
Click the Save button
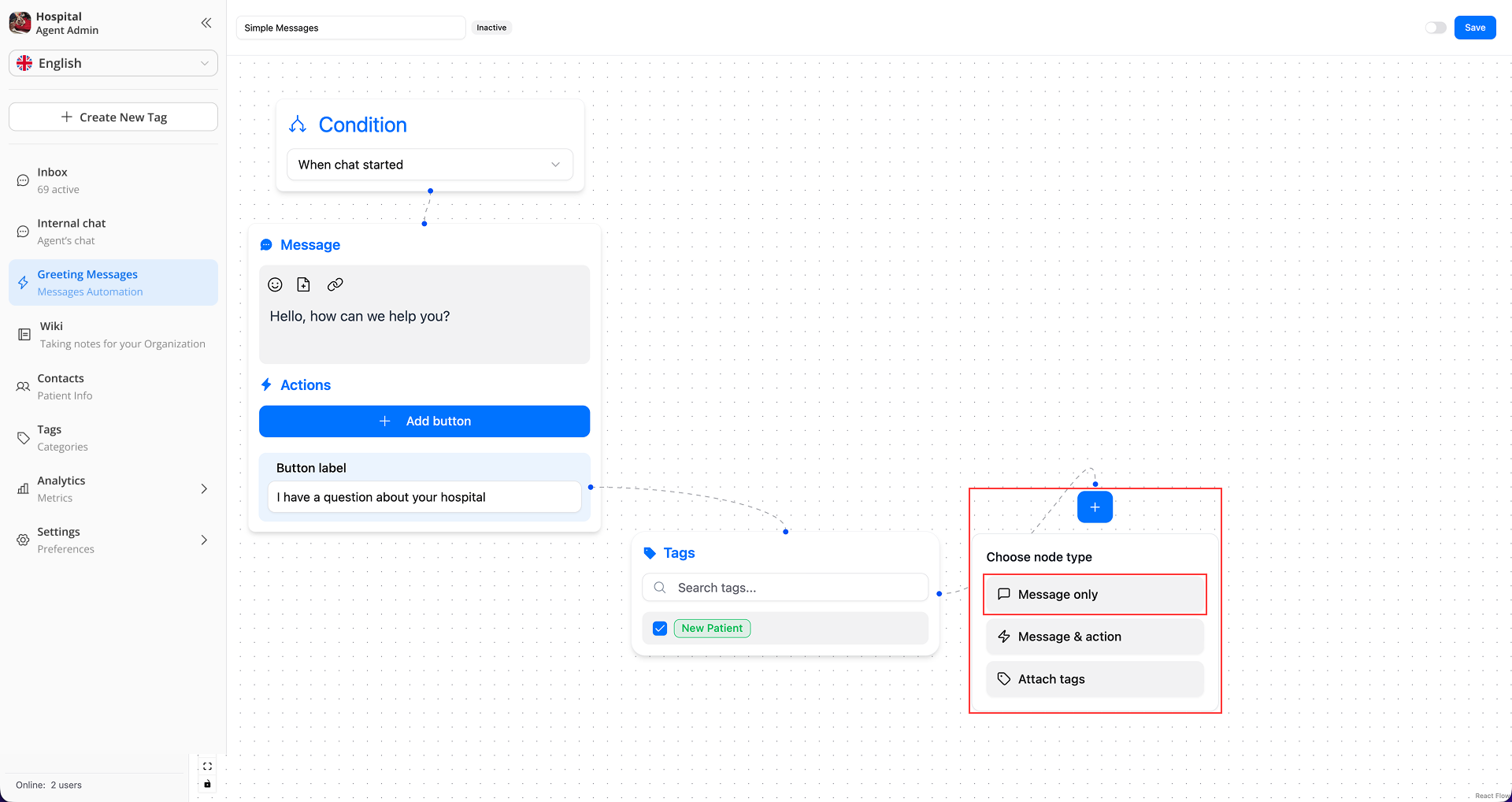[1474, 28]
